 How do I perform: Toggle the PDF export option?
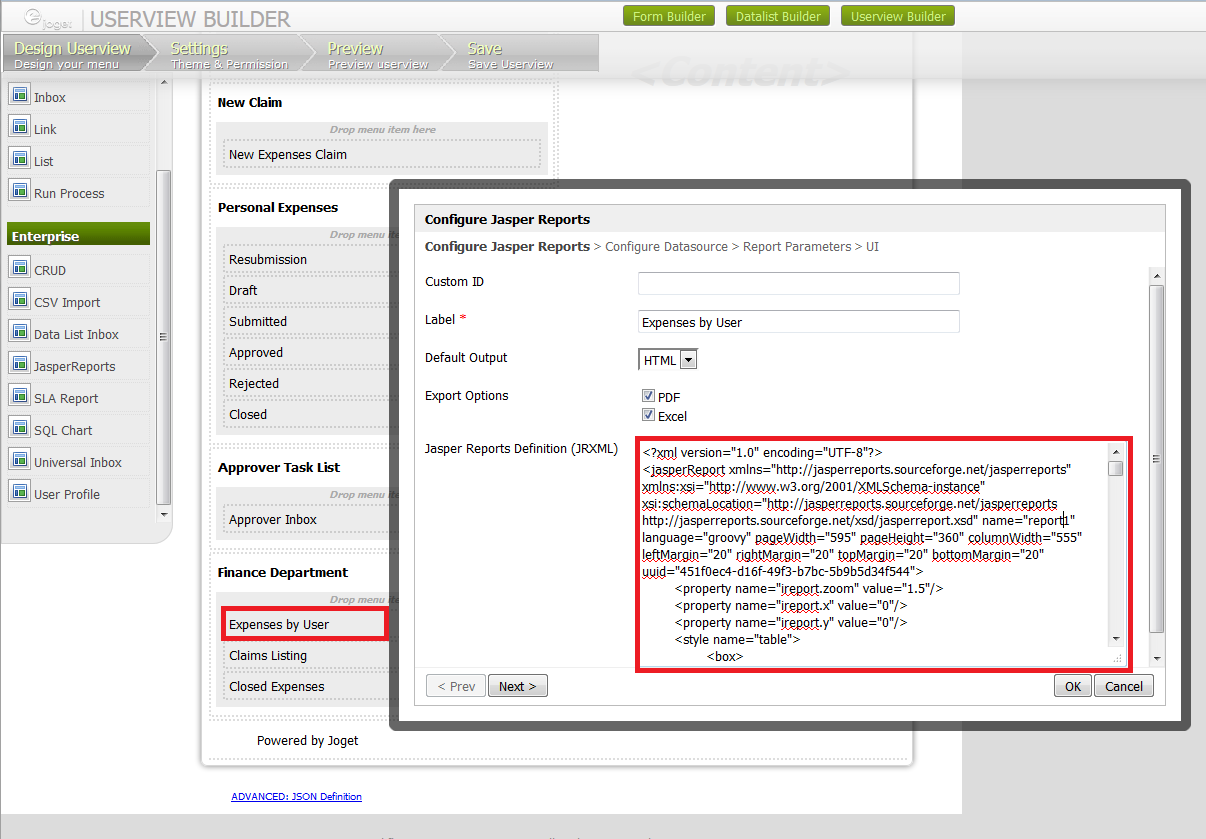point(648,396)
